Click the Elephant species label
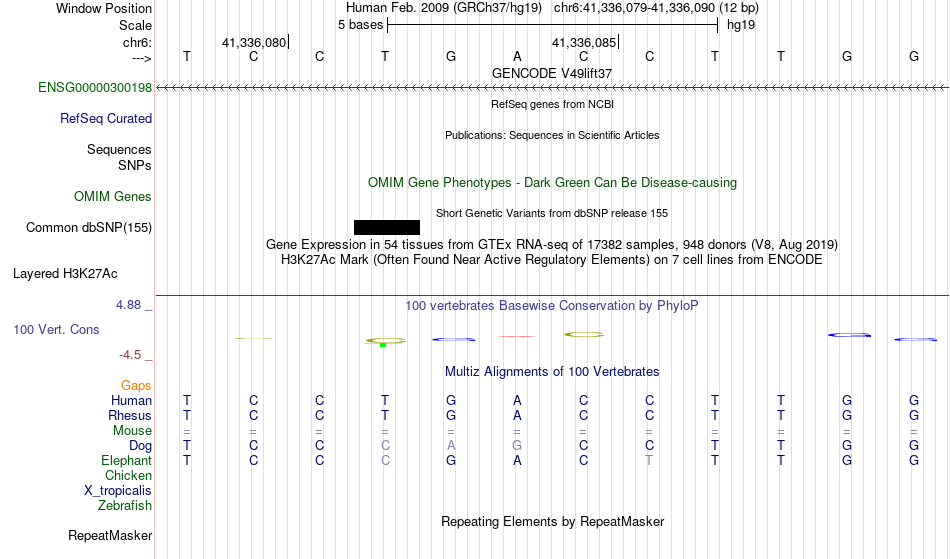 click(126, 460)
